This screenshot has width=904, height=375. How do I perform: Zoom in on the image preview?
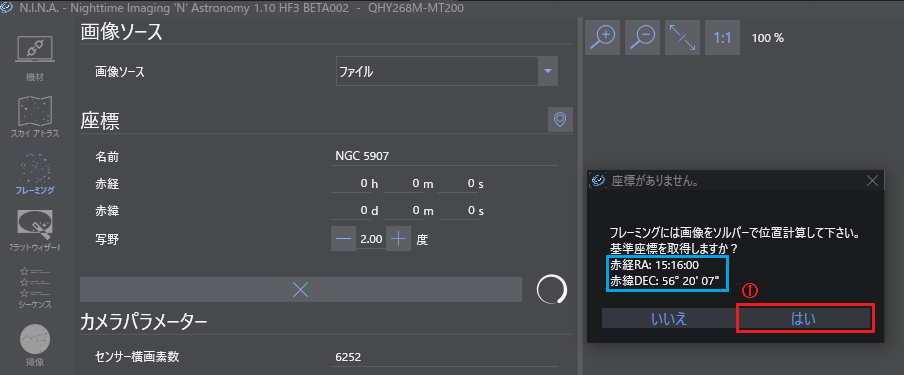pyautogui.click(x=602, y=38)
